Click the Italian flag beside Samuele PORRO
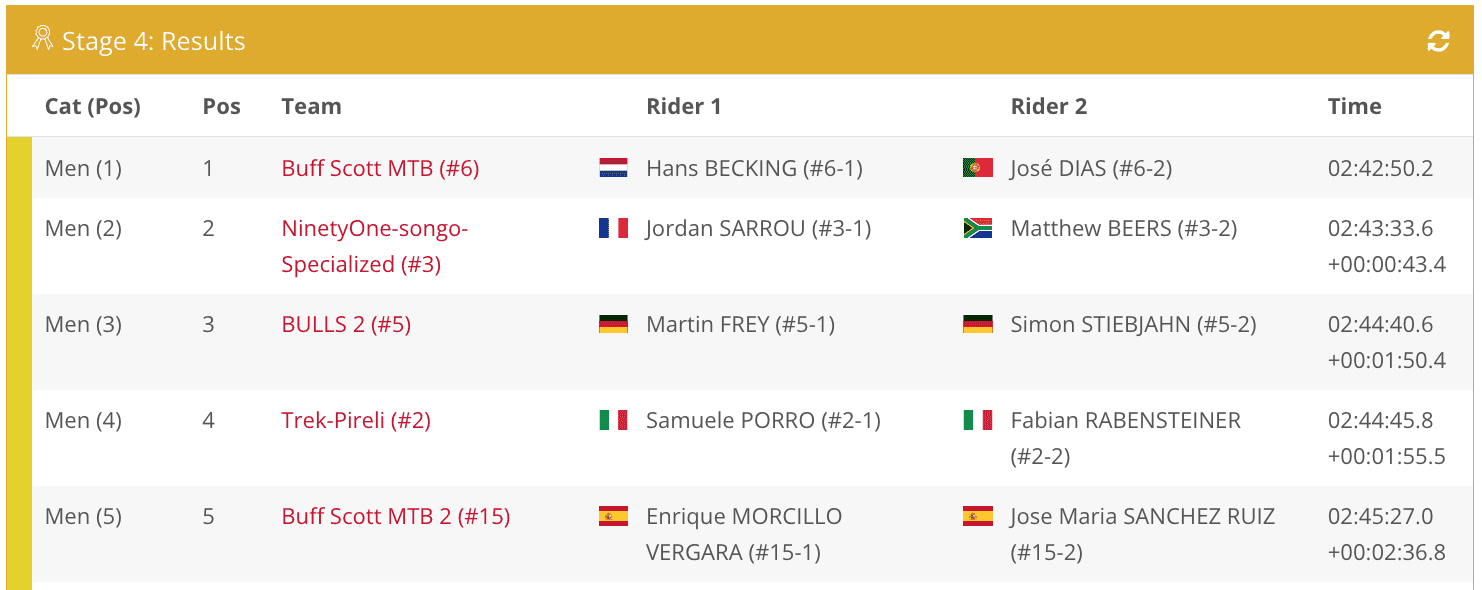 (x=613, y=420)
